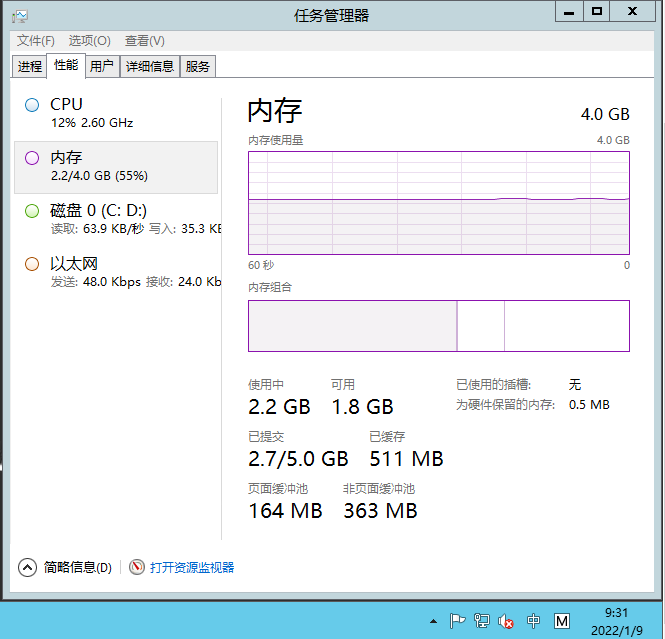Click the blue CPU circle icon
This screenshot has width=665, height=639.
pos(32,105)
